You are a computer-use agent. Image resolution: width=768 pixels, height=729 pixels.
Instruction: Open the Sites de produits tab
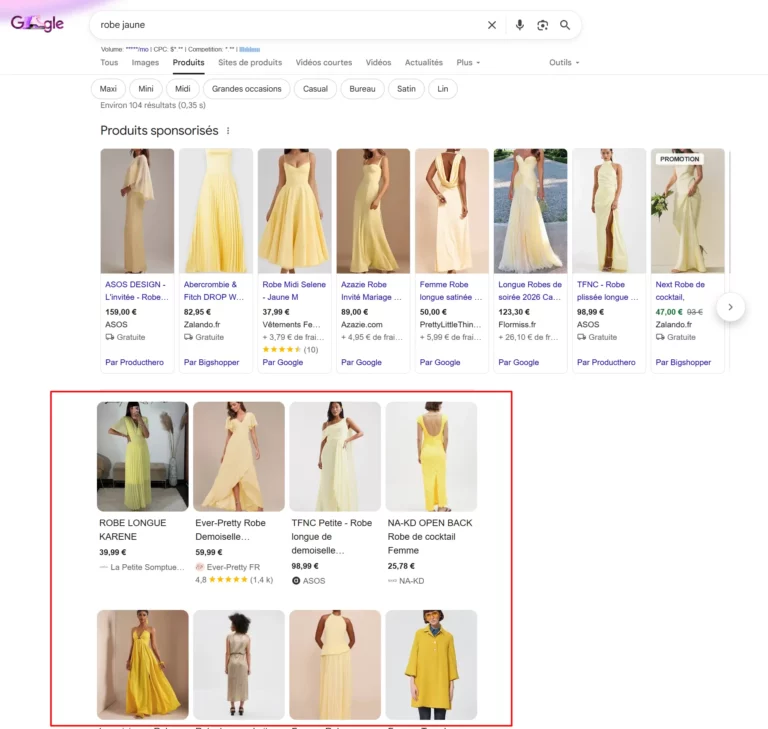250,63
